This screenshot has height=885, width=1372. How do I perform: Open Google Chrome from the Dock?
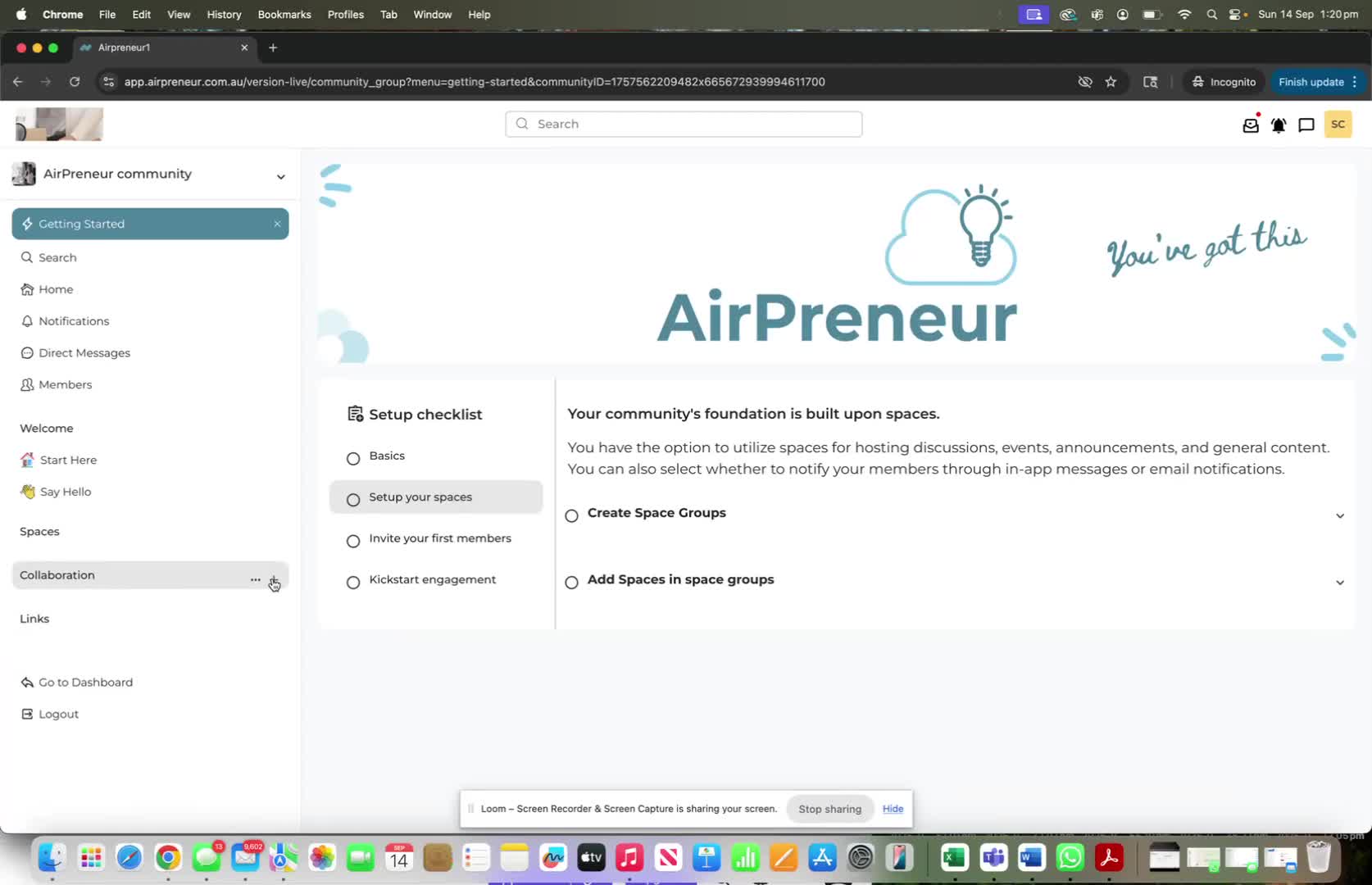pos(168,858)
